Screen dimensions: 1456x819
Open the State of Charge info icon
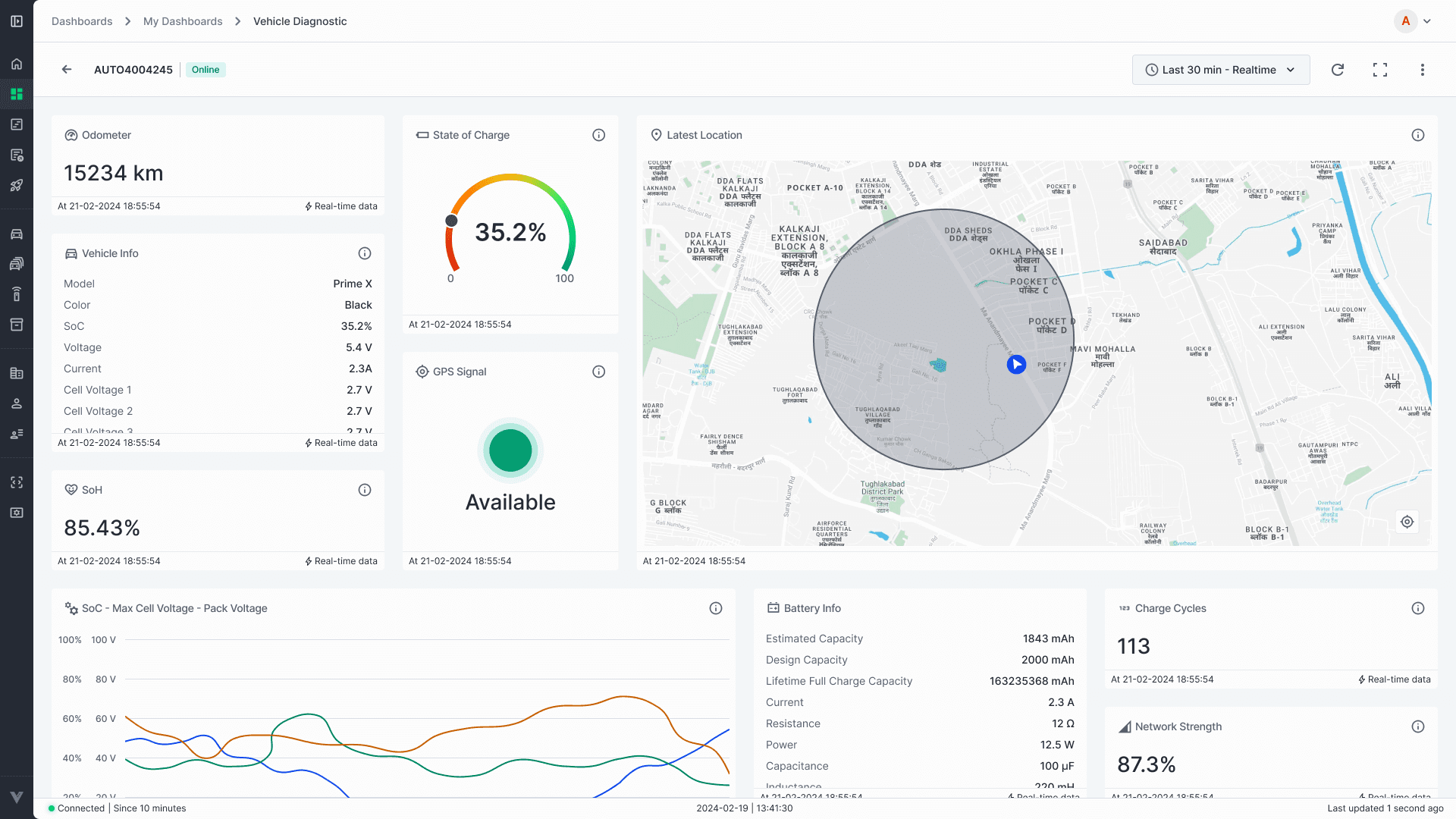[x=598, y=135]
